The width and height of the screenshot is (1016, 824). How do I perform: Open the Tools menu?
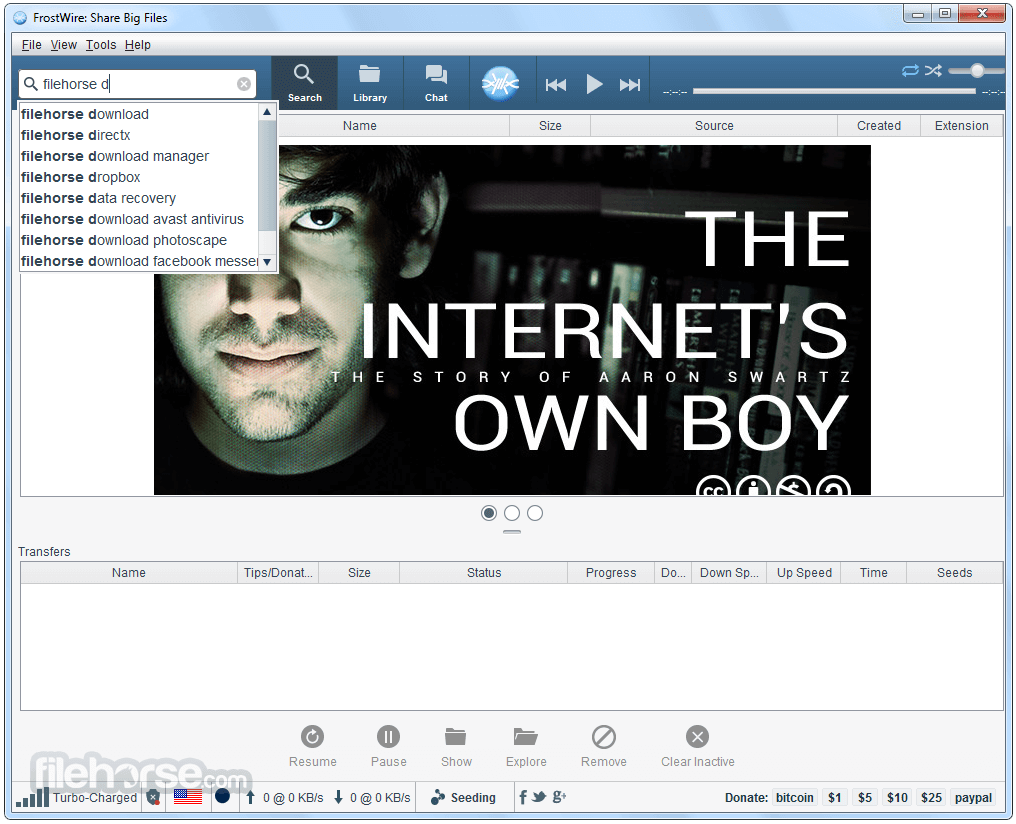[101, 45]
